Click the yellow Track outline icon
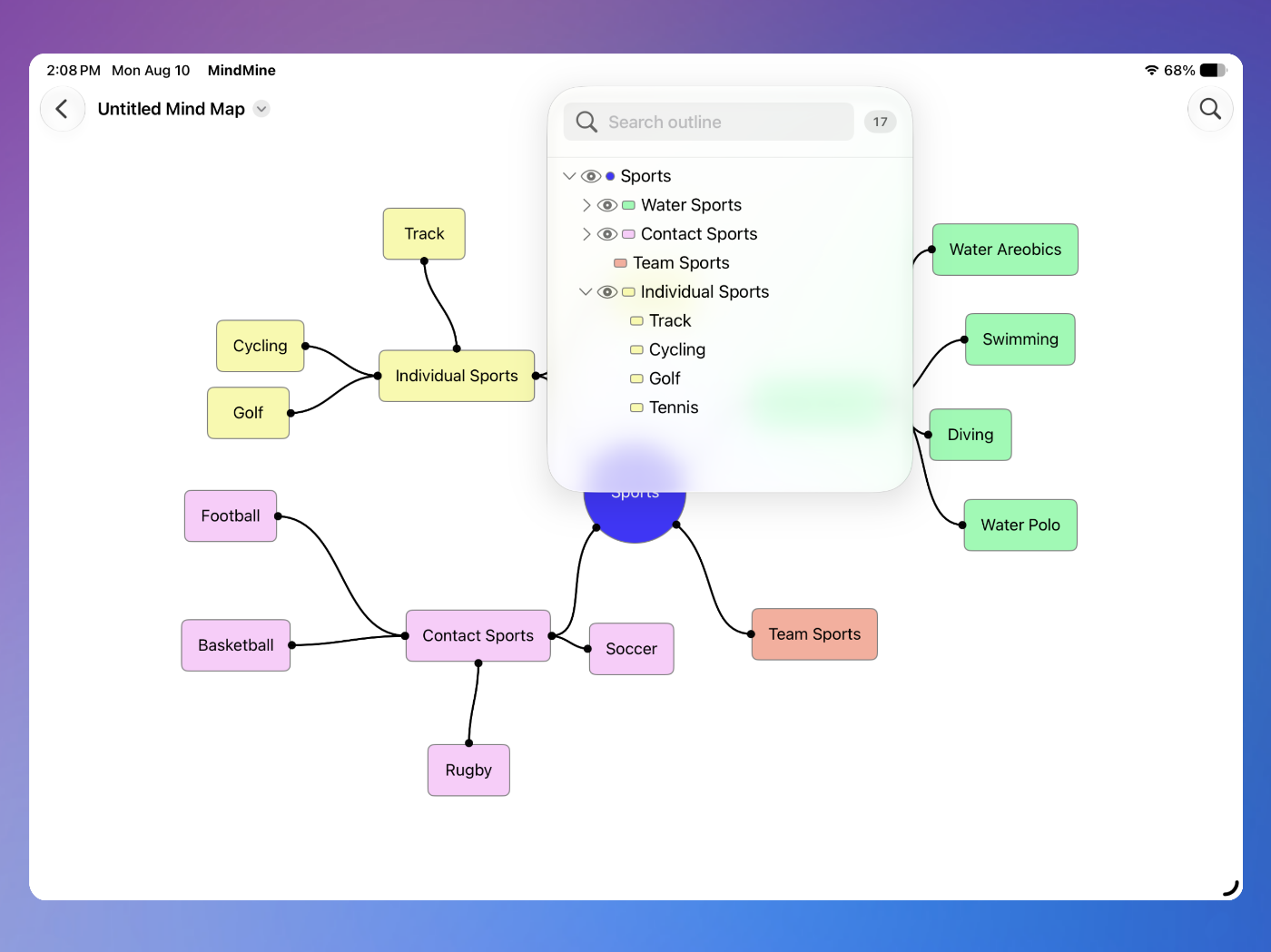1271x952 pixels. pyautogui.click(x=637, y=321)
